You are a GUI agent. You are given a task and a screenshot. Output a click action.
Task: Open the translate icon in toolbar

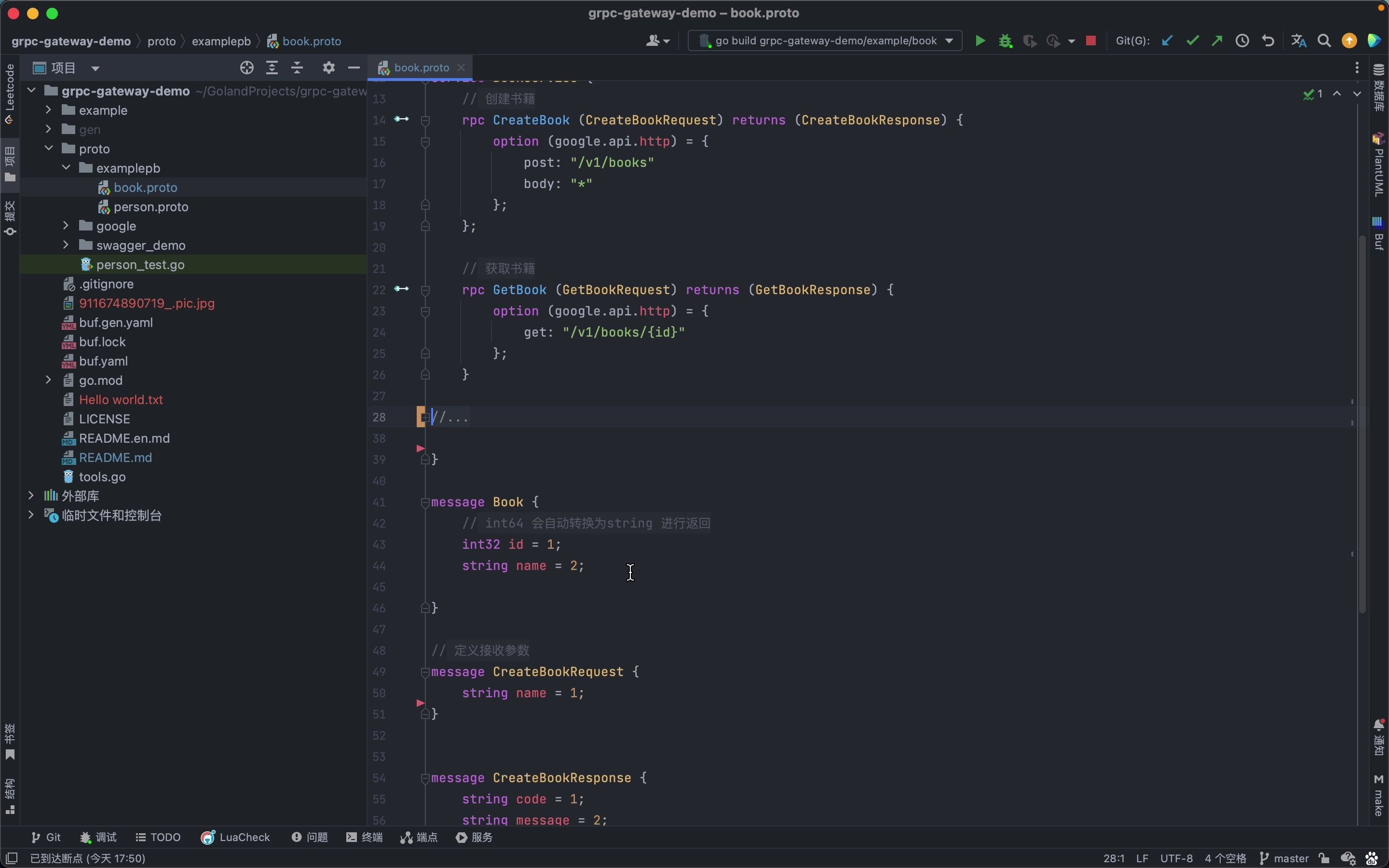click(1299, 41)
